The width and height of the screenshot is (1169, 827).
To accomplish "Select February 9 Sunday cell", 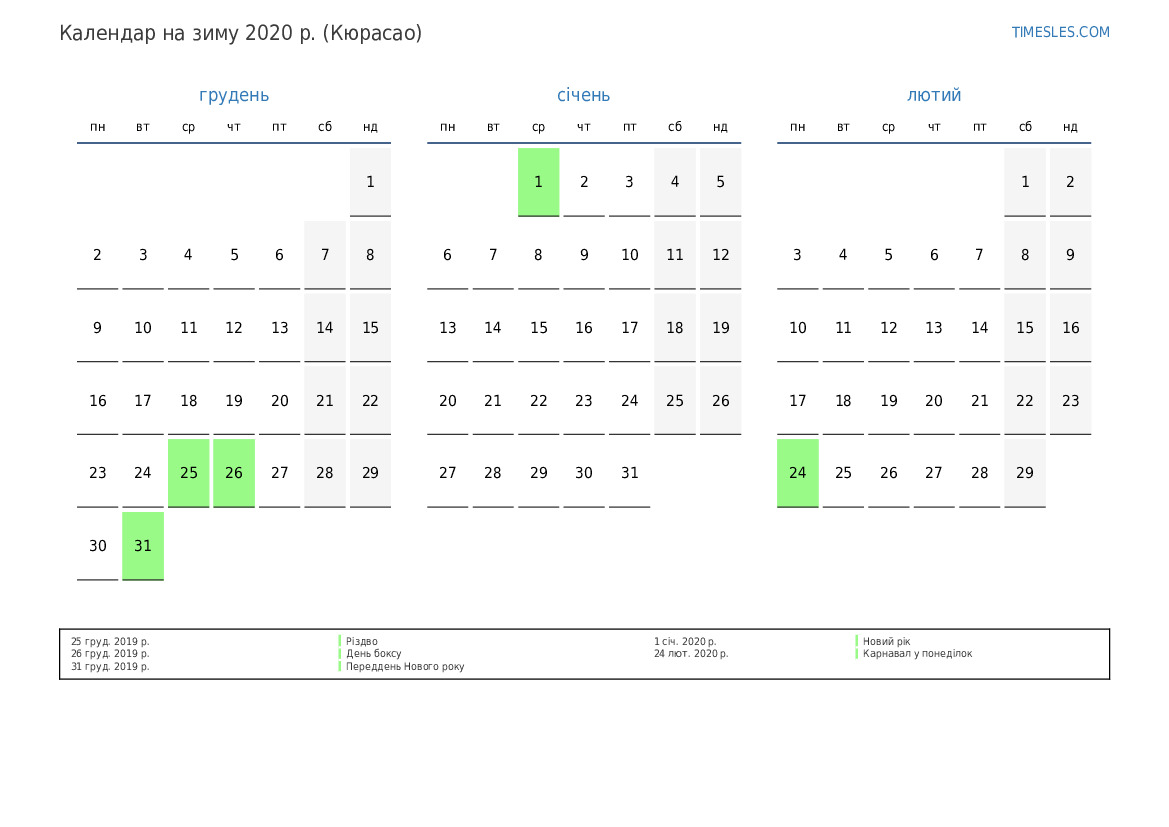I will (x=1071, y=255).
